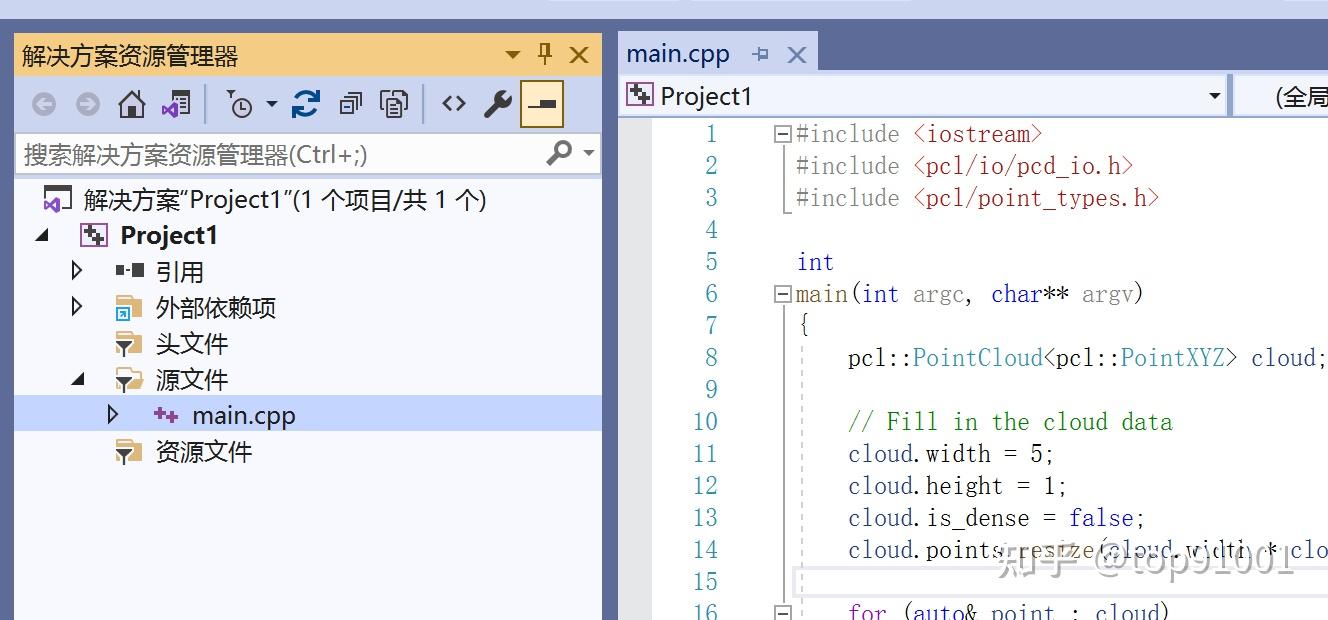This screenshot has width=1328, height=620.
Task: Open code view via the View Code icon
Action: tap(453, 102)
